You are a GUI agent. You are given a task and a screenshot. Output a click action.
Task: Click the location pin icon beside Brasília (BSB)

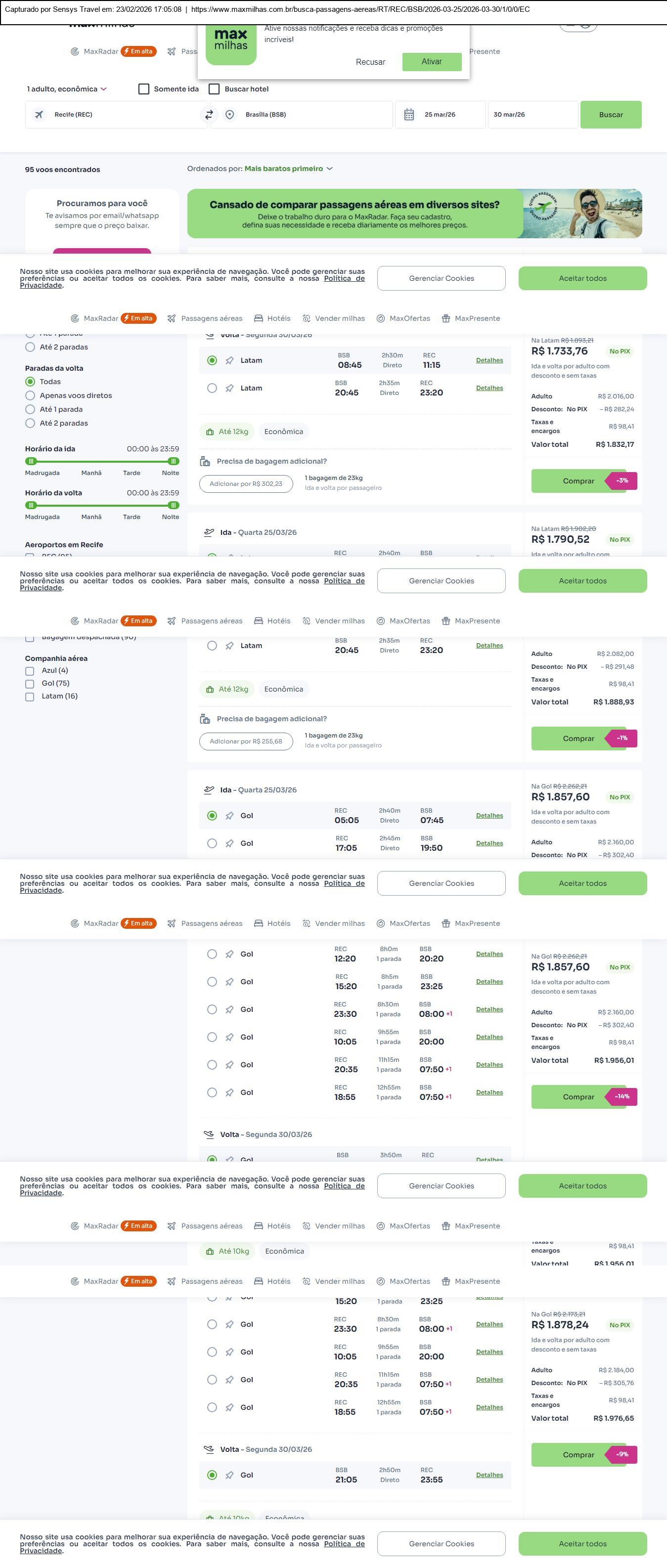(229, 114)
